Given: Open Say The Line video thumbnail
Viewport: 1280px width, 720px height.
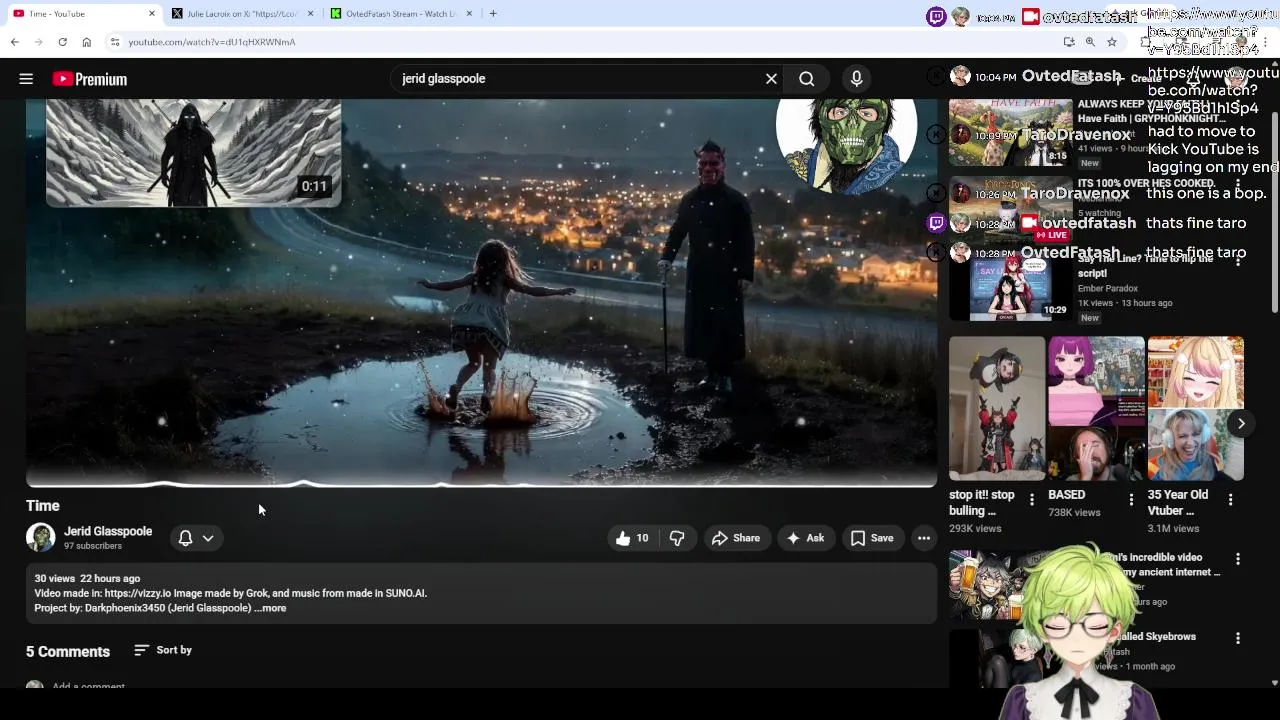Looking at the screenshot, I should click(1010, 285).
